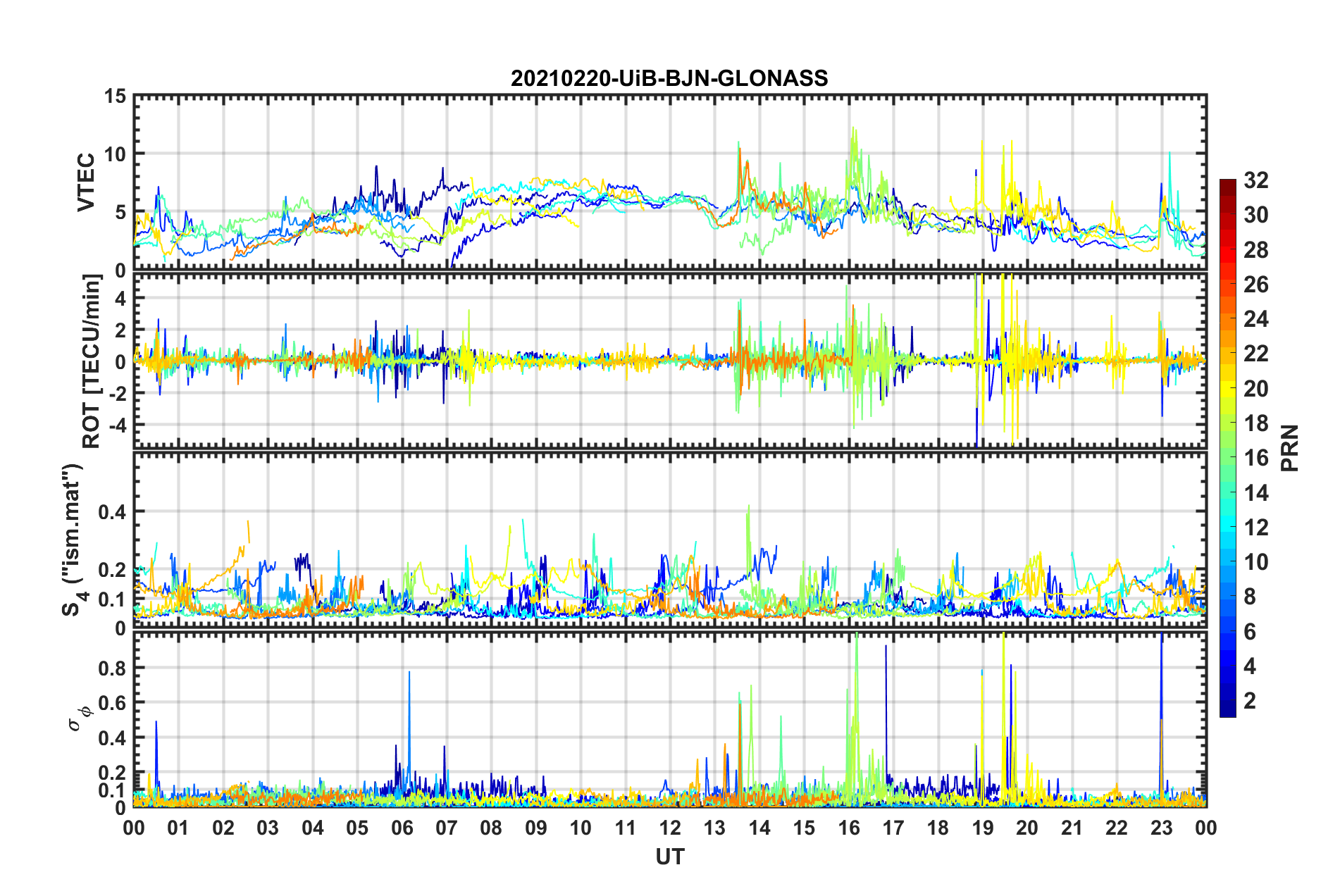Viewport: 1340px width, 896px height.
Task: Click colorbar tick label 24
Action: (x=1255, y=319)
